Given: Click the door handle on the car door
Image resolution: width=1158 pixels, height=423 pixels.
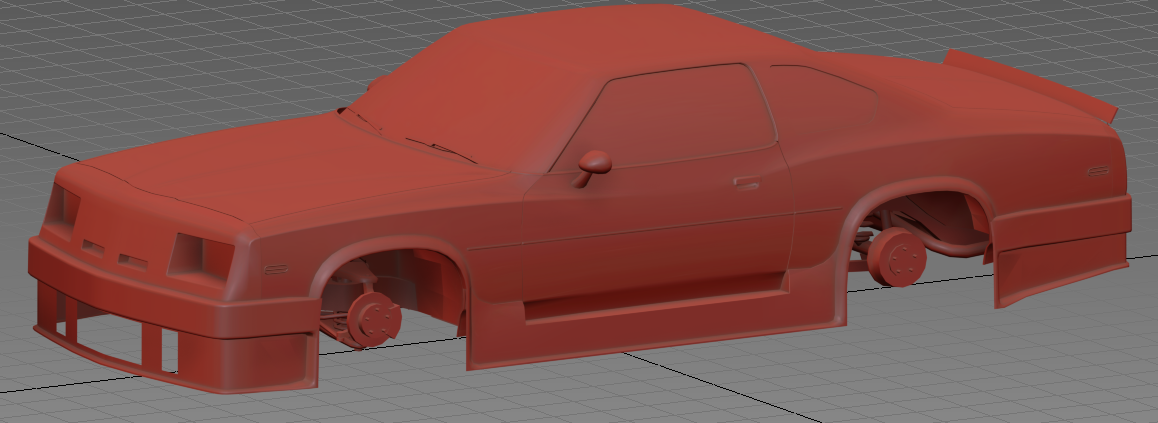Looking at the screenshot, I should coord(746,182).
